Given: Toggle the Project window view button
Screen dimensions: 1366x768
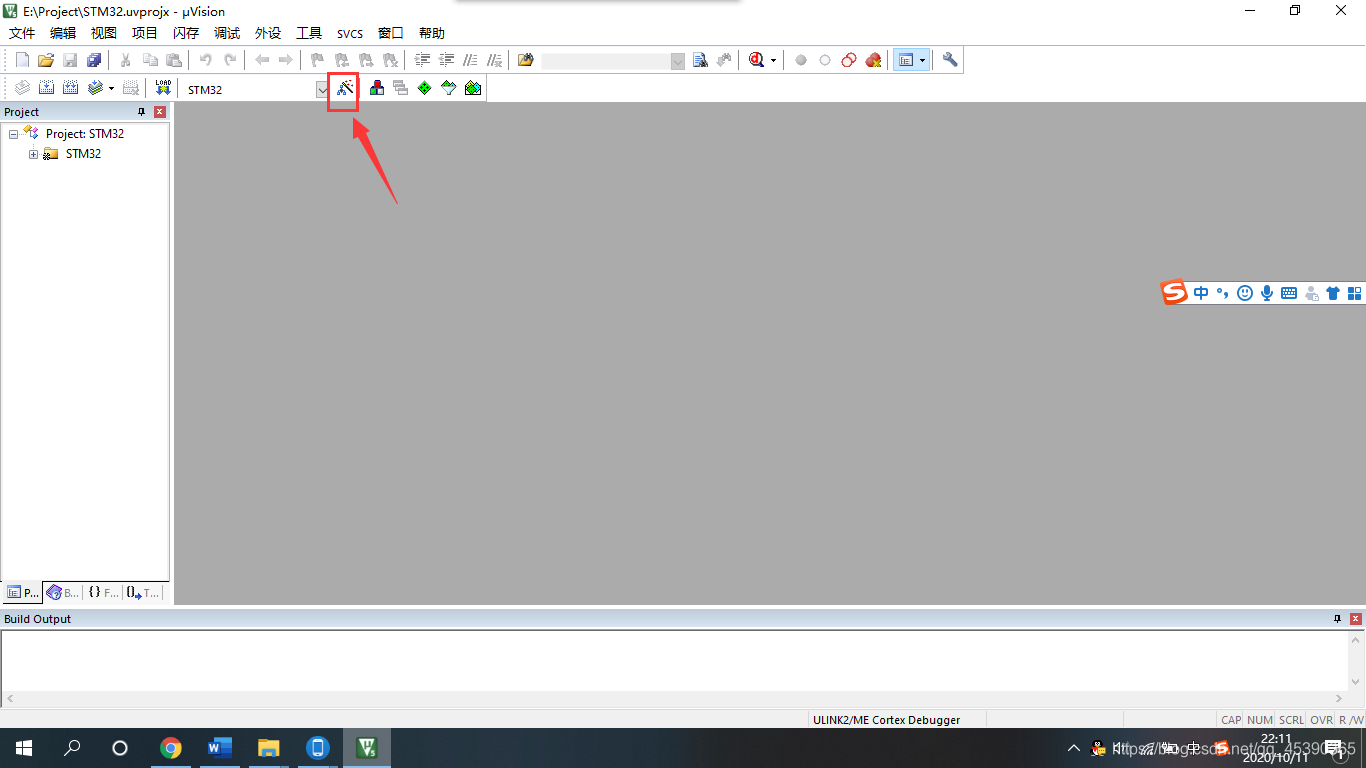Looking at the screenshot, I should (905, 60).
